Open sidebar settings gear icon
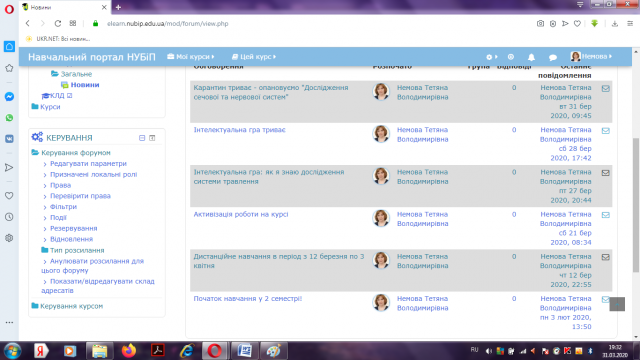The height and width of the screenshot is (360, 640). [9, 238]
